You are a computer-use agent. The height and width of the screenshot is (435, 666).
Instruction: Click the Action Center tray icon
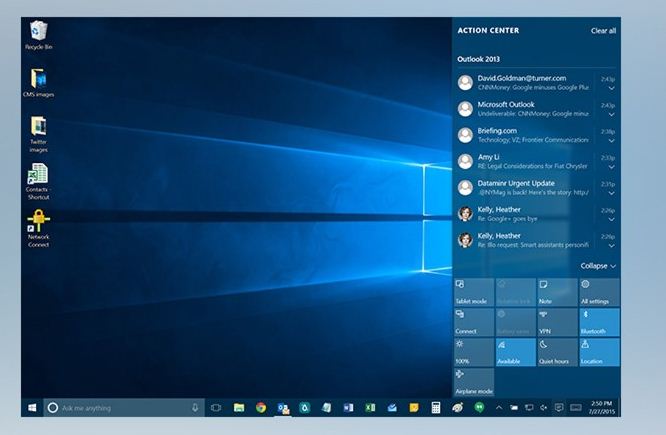pyautogui.click(x=559, y=408)
